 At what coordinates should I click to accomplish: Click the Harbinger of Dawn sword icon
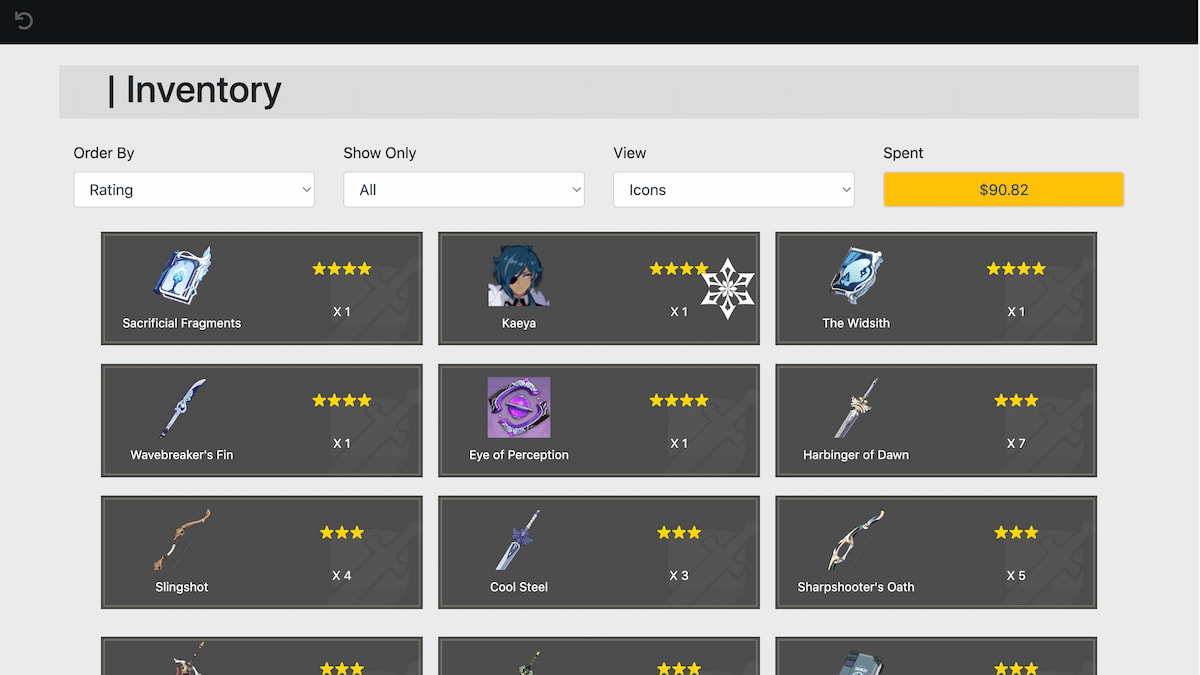856,407
